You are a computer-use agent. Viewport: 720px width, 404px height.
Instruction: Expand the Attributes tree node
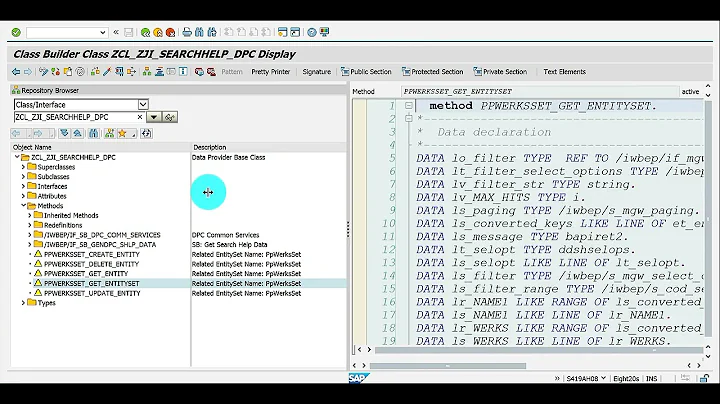click(23, 196)
